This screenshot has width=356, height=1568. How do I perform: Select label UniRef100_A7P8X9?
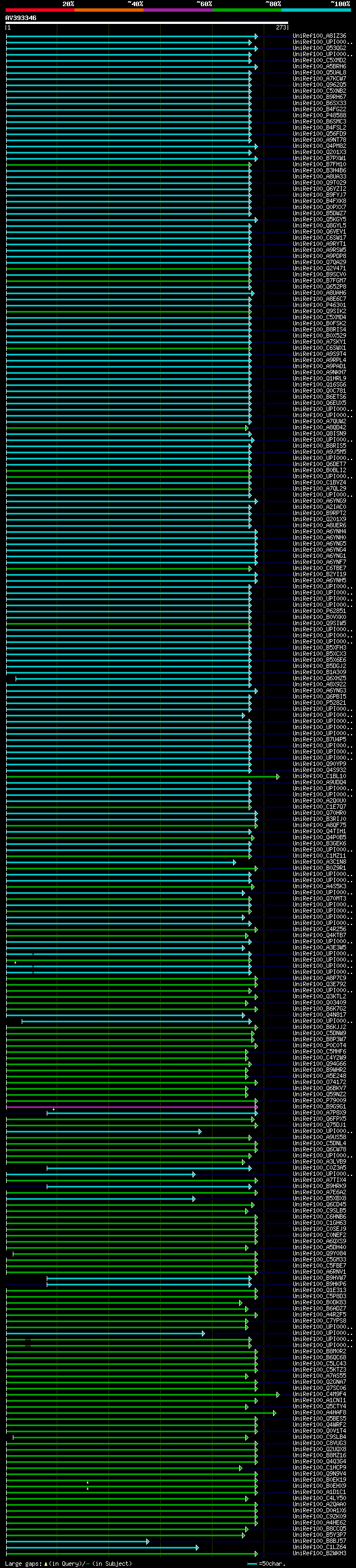coord(319,1112)
